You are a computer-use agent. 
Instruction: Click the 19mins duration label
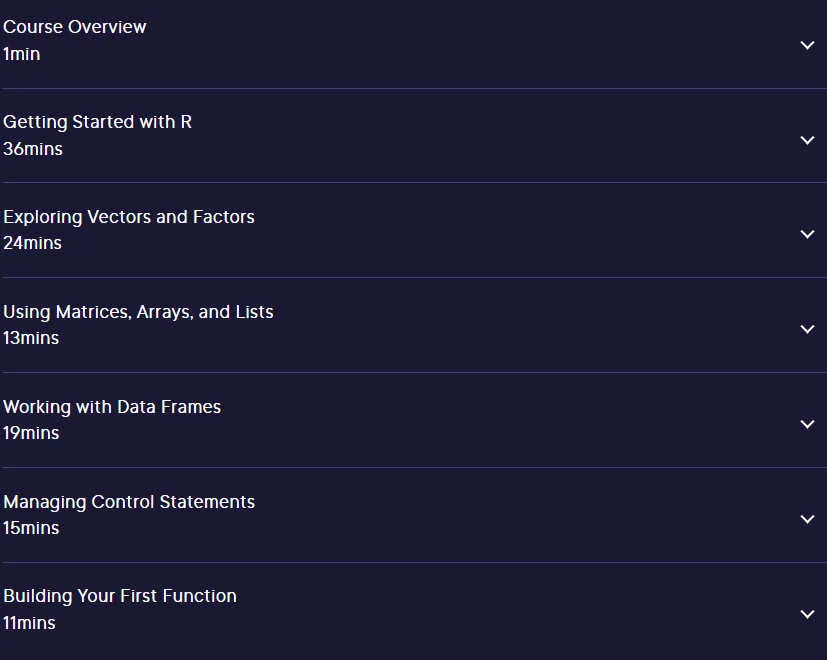click(x=31, y=433)
